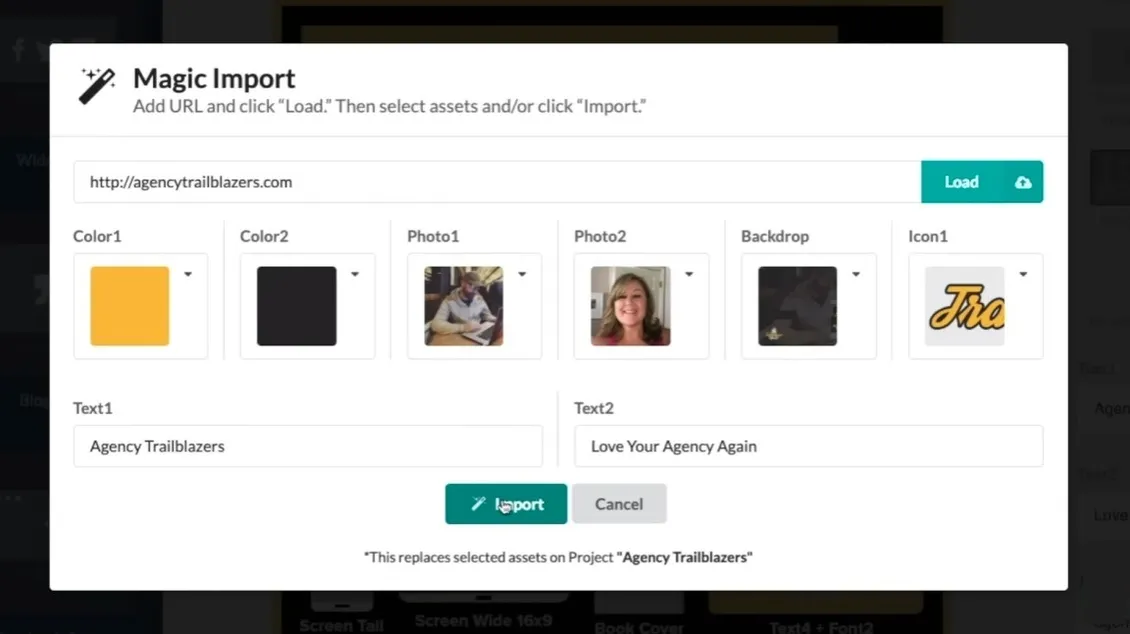Click the Text1 Agency Trailblazers field
1130x634 pixels.
pos(308,446)
